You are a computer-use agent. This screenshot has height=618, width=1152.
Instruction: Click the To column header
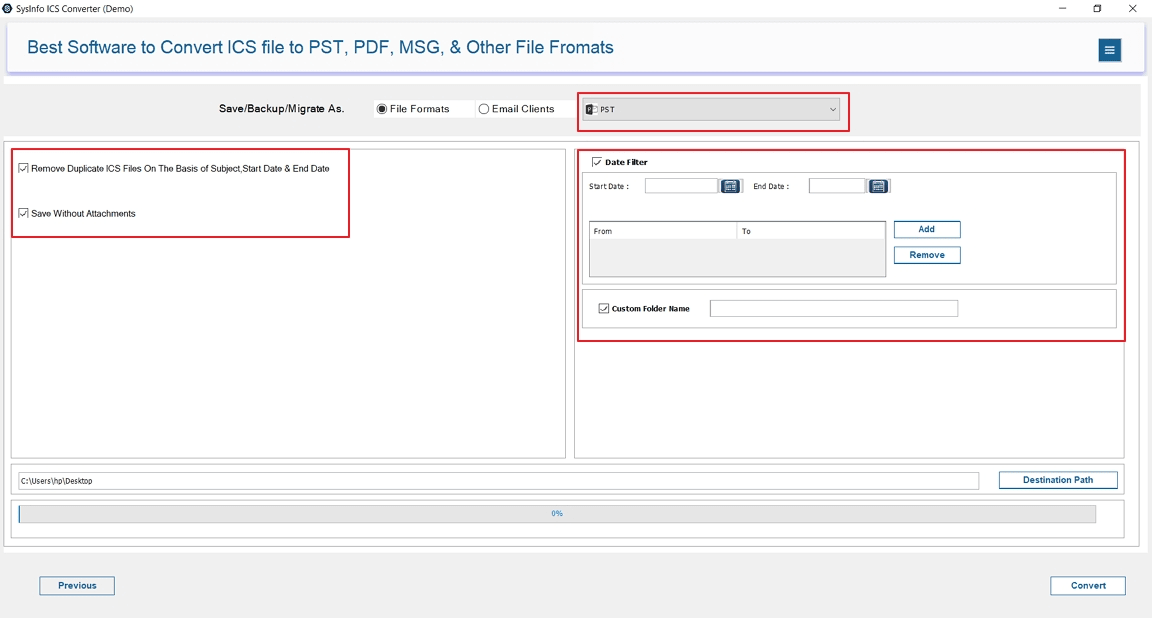click(810, 231)
